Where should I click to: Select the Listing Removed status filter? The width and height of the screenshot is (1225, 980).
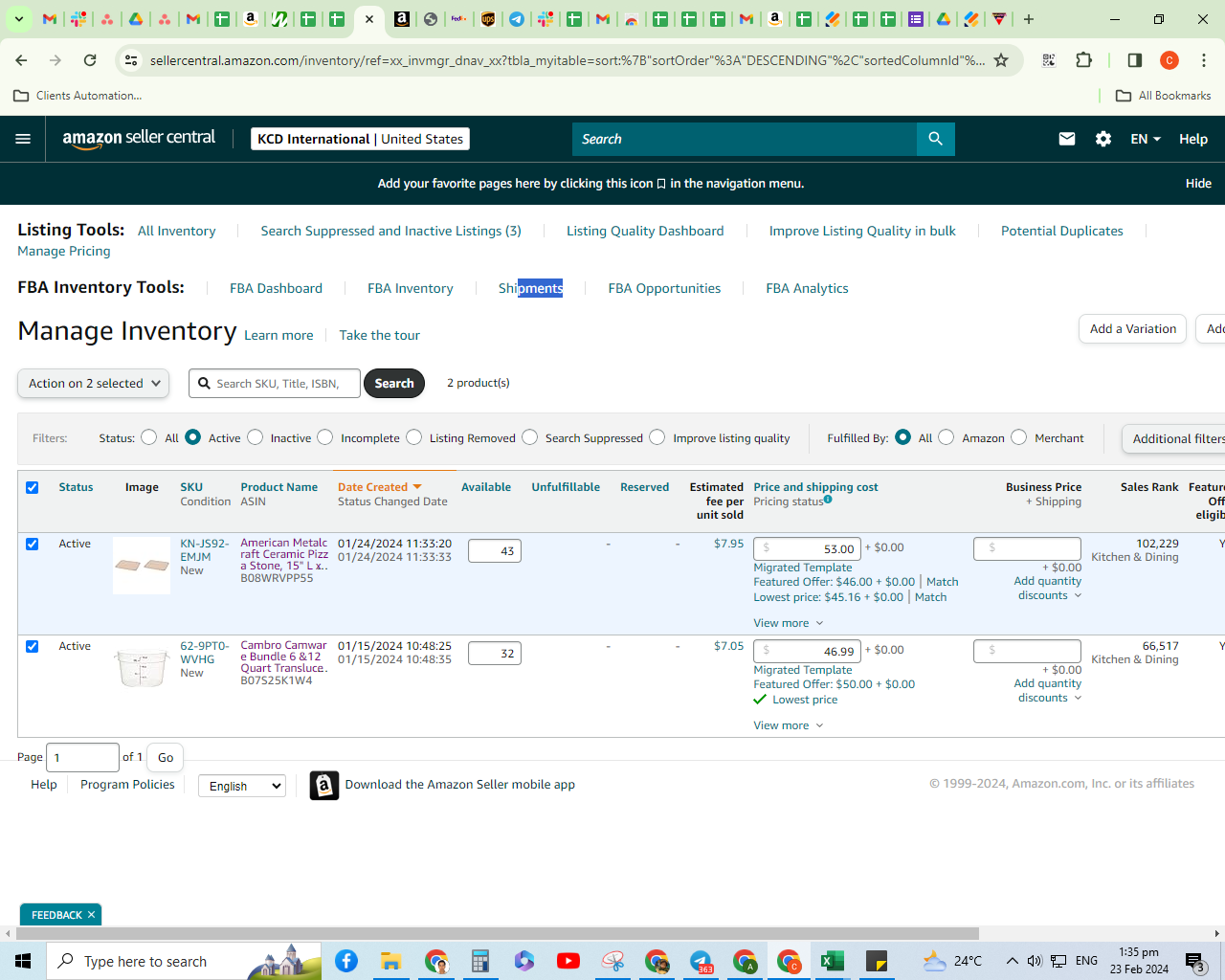(x=413, y=437)
